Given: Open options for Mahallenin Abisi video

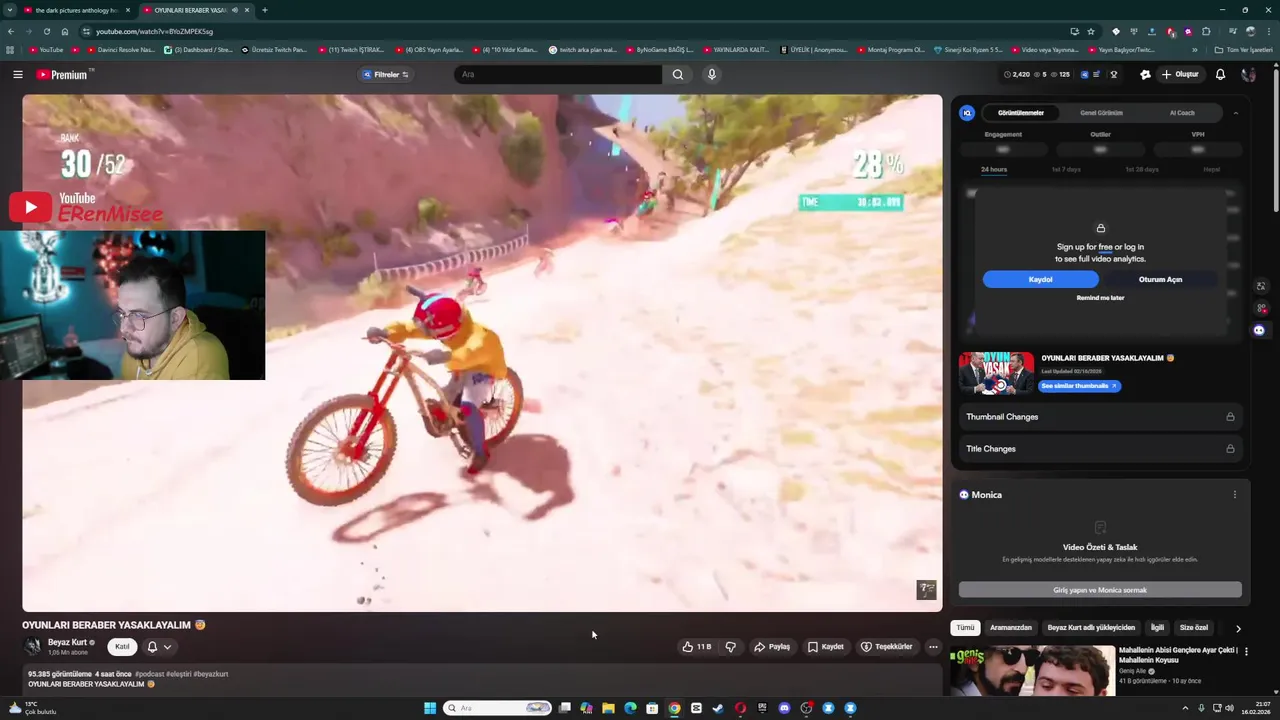Looking at the screenshot, I should 1246,652.
